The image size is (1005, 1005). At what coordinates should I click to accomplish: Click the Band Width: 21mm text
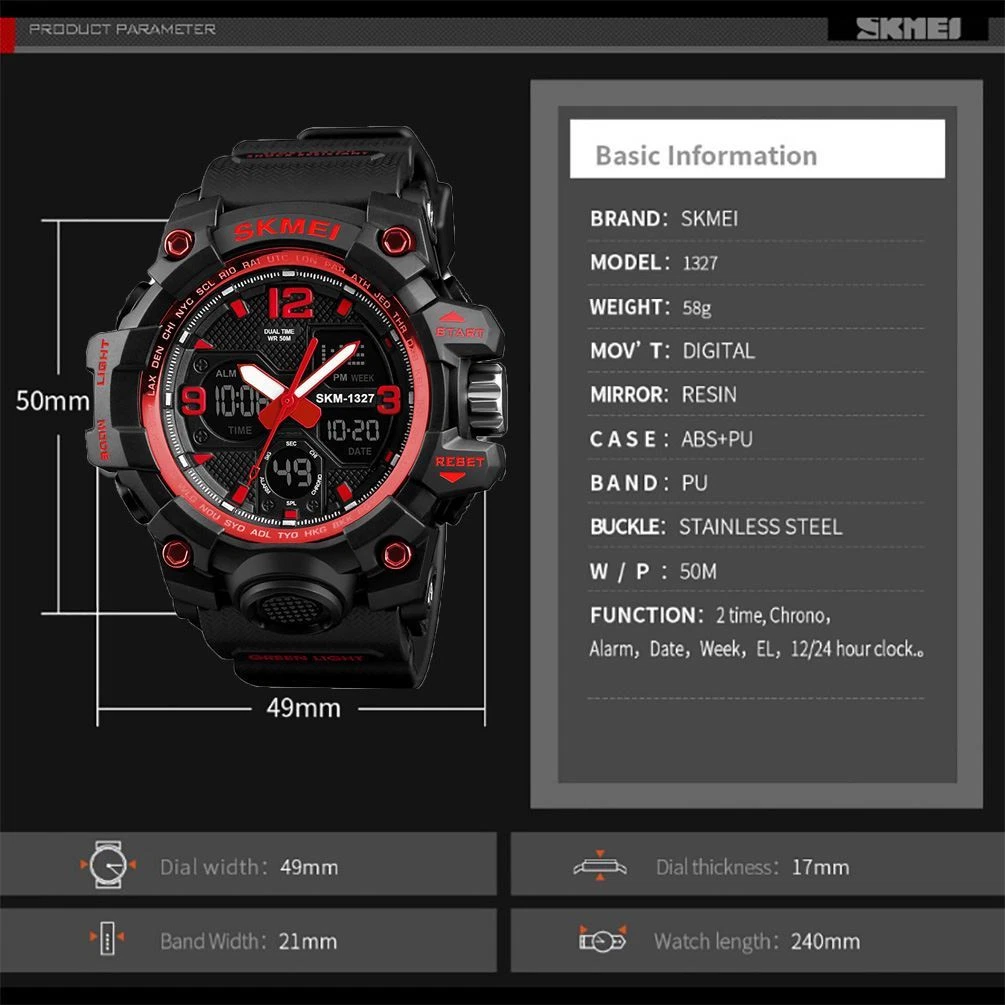click(249, 942)
